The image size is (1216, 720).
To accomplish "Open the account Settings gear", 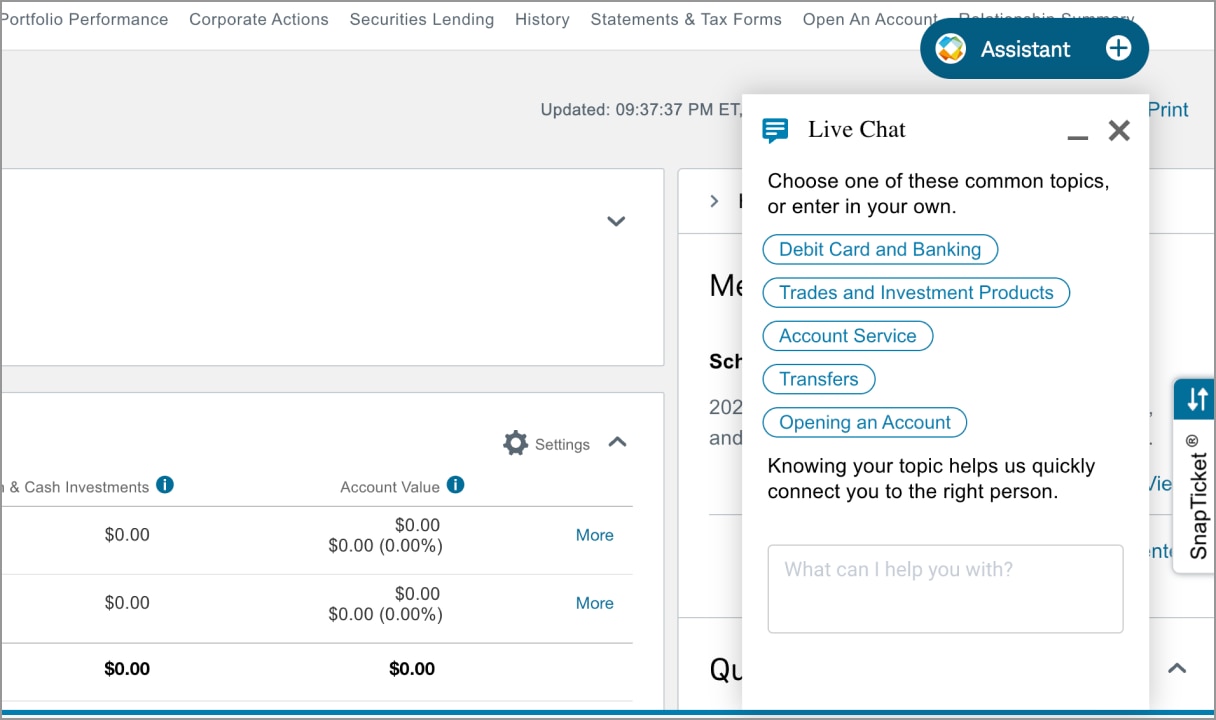I will [516, 443].
